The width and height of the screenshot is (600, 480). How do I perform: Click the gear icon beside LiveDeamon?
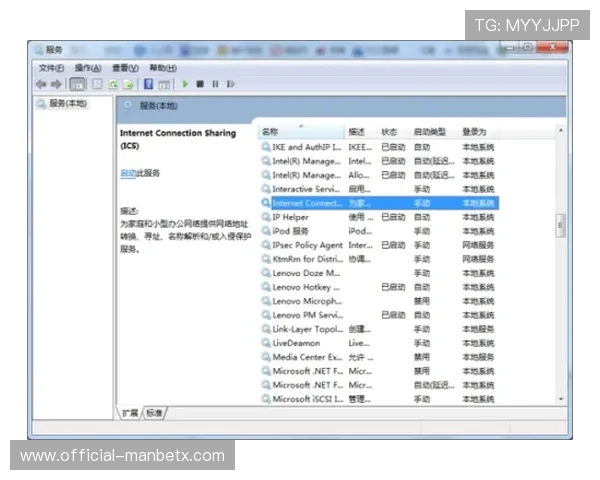point(266,343)
